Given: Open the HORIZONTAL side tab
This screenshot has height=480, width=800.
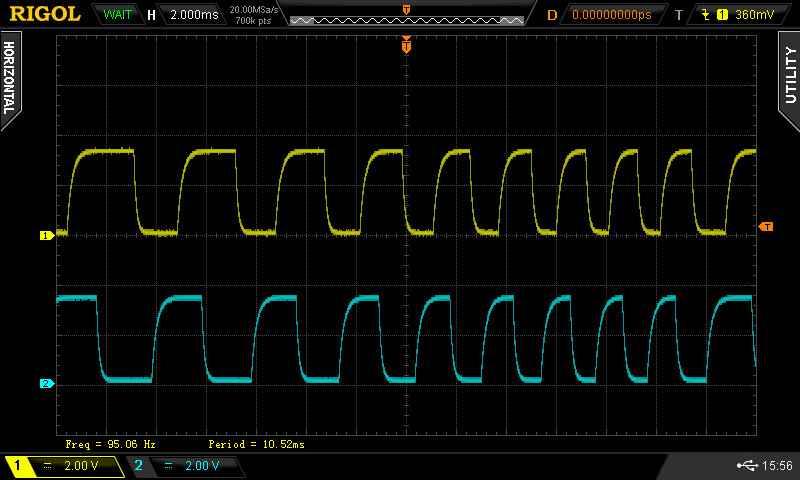Looking at the screenshot, I should [x=9, y=78].
